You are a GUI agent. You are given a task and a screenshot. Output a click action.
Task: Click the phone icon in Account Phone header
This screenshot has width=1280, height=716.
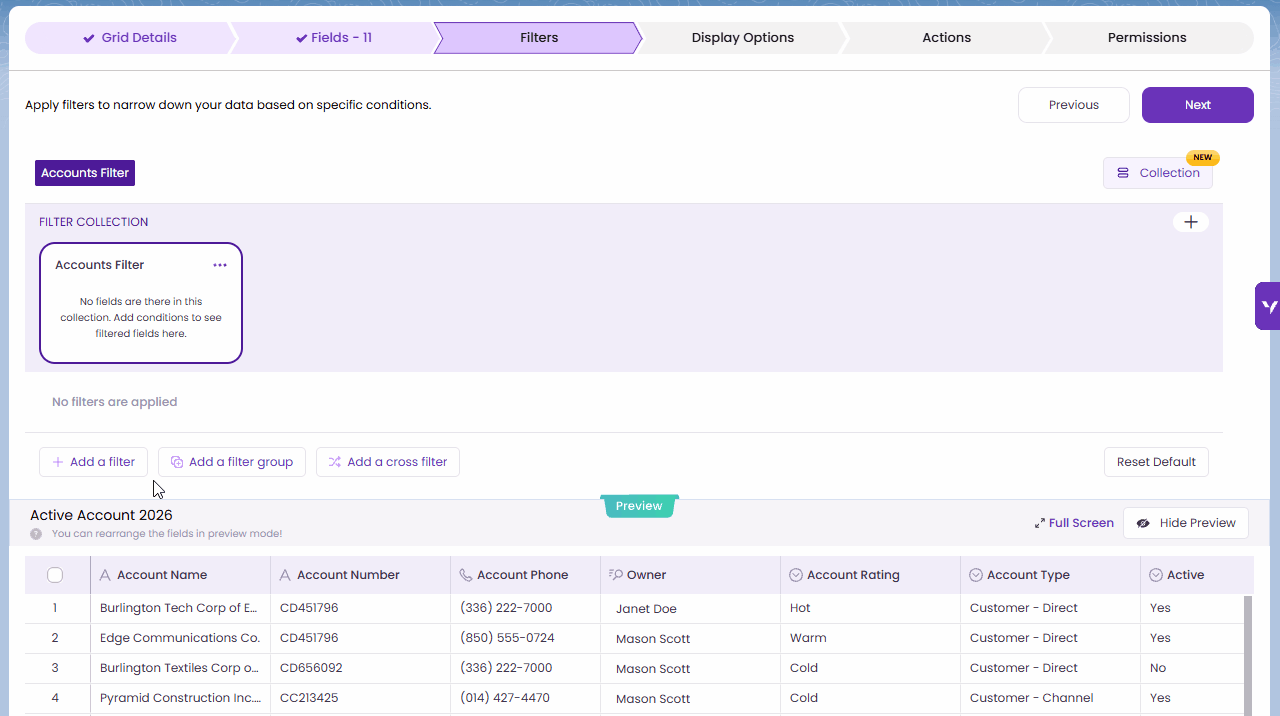coord(465,575)
